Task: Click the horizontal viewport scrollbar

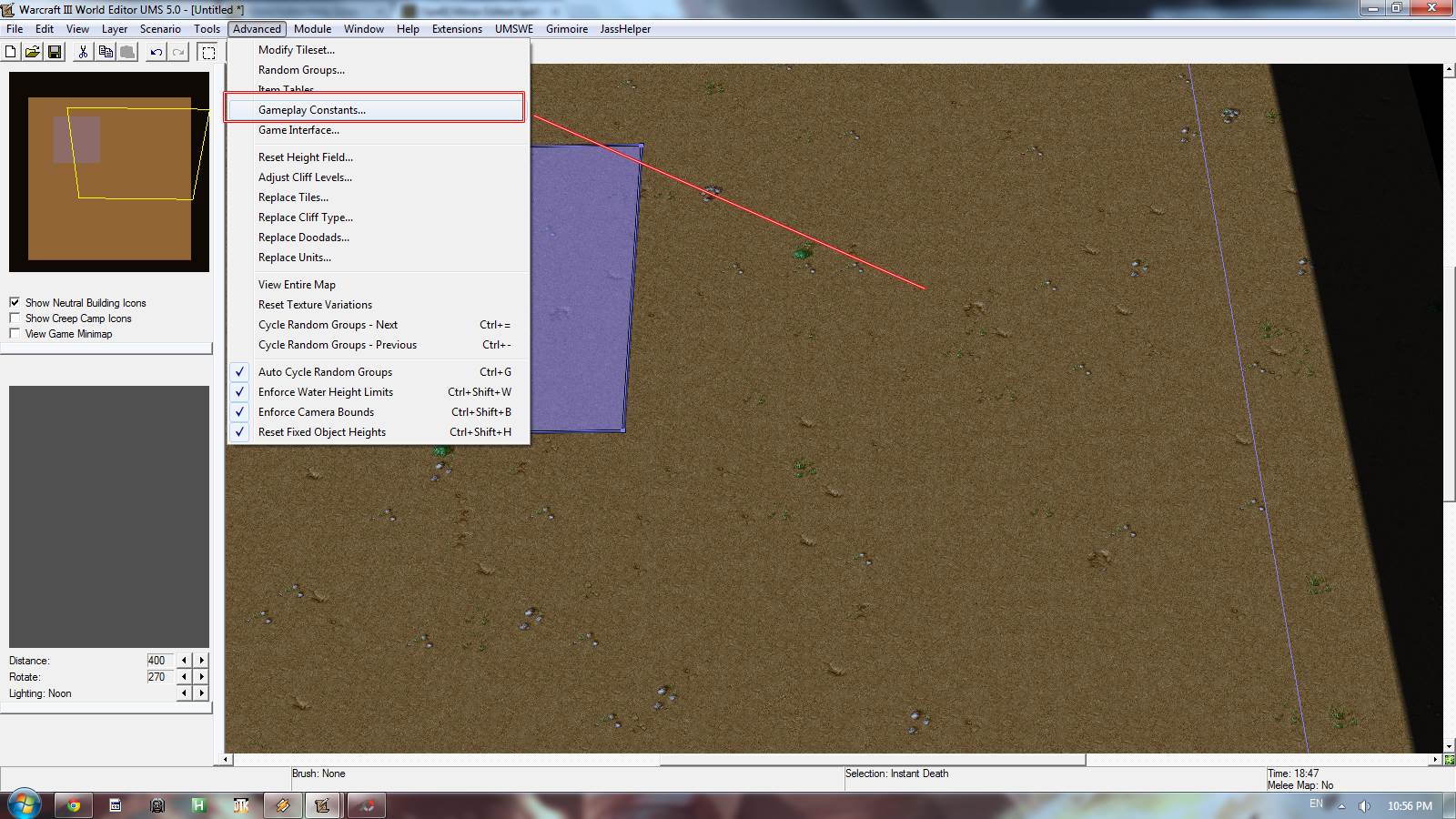Action: pyautogui.click(x=834, y=759)
